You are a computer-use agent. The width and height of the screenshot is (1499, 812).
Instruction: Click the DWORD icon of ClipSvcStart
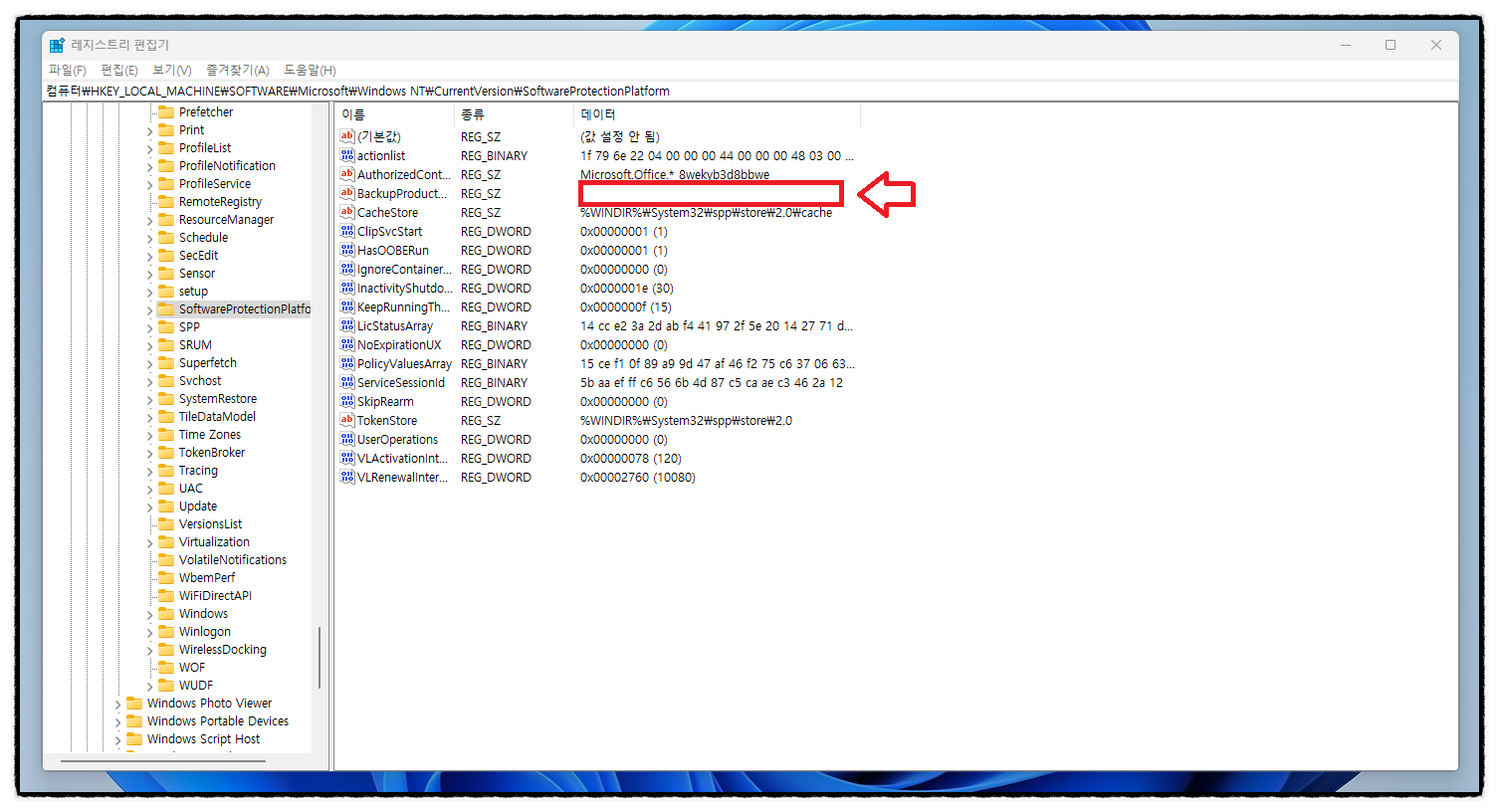click(347, 231)
